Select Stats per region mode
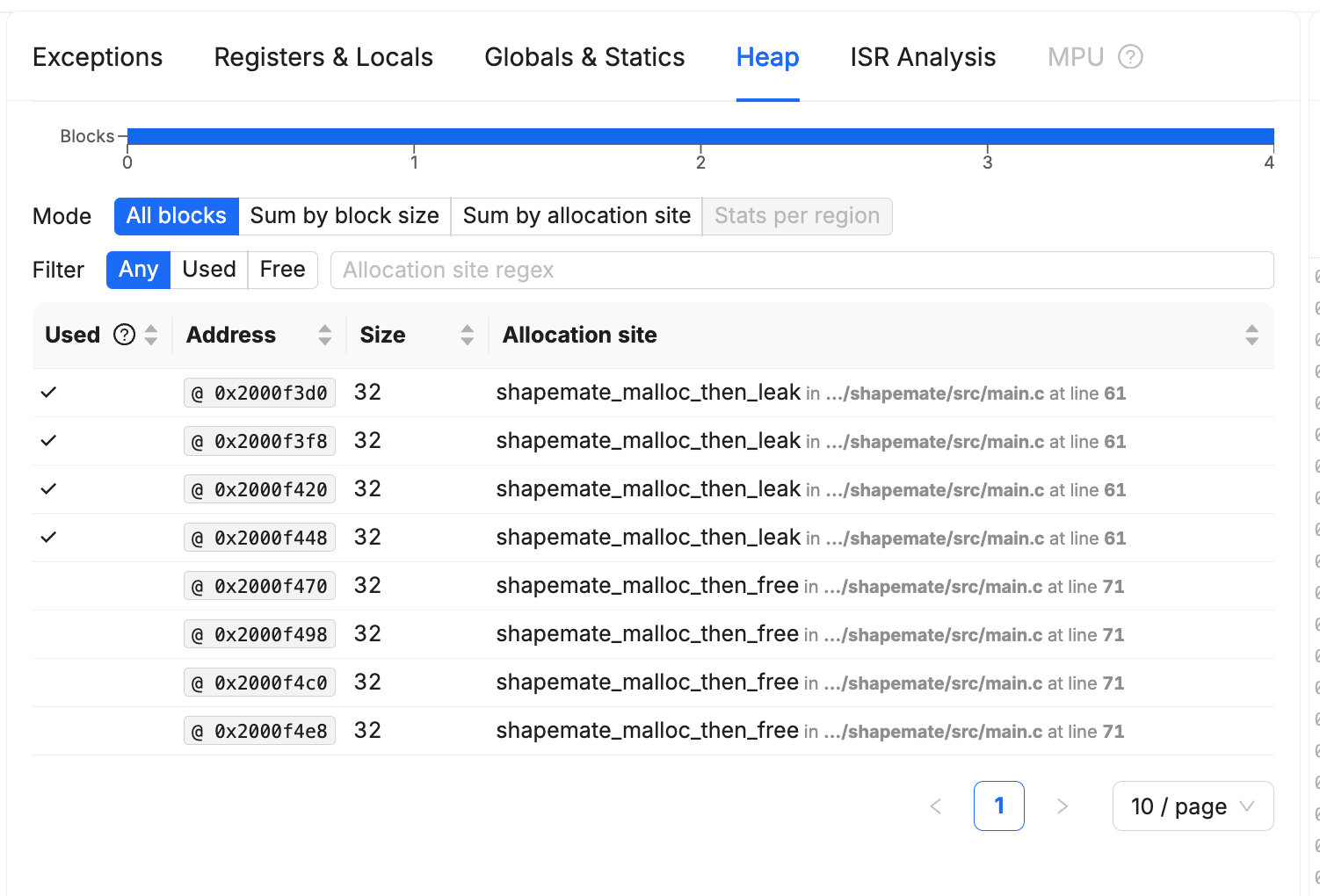This screenshot has height=896, width=1320. pos(797,216)
